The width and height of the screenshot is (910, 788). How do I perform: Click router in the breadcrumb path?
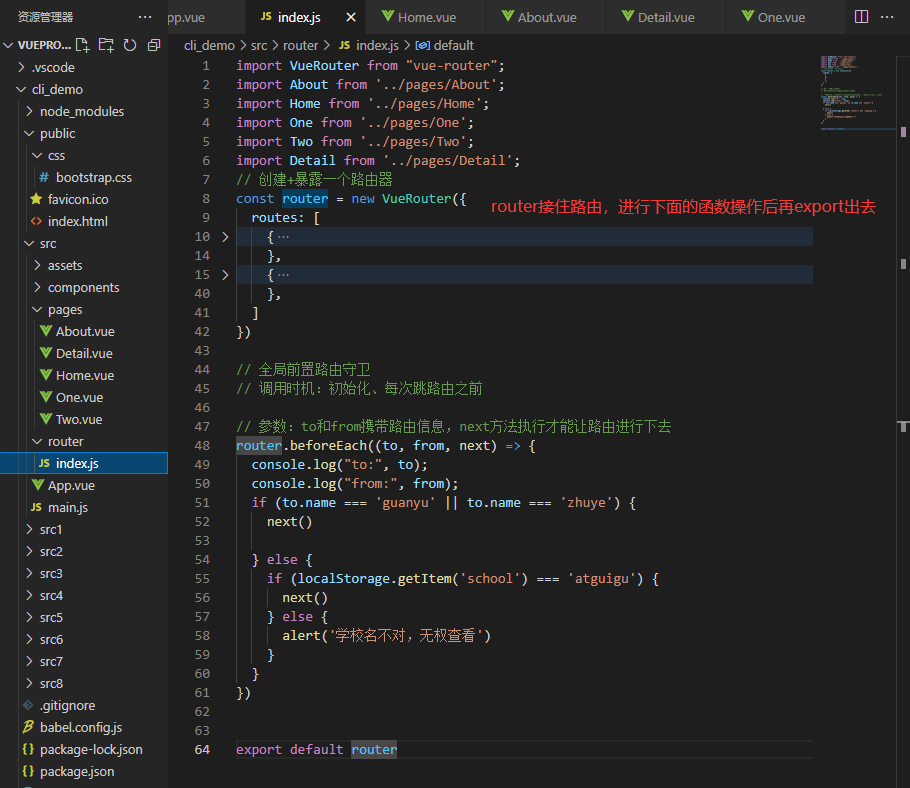click(301, 45)
